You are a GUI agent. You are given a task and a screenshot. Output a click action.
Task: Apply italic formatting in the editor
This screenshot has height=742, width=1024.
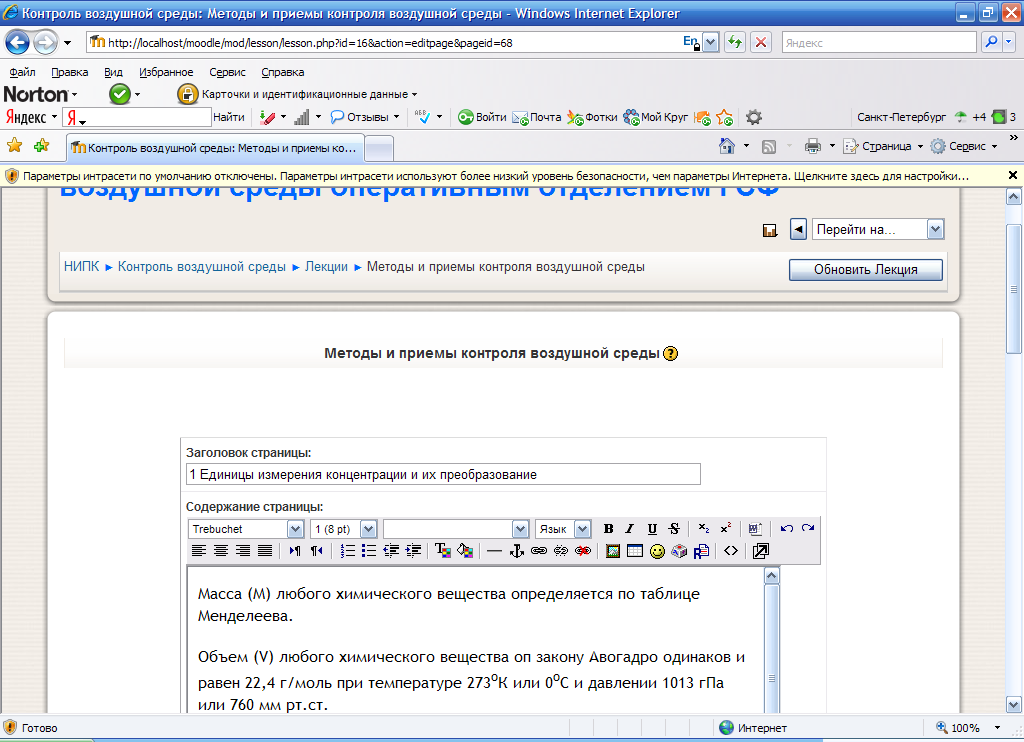630,529
